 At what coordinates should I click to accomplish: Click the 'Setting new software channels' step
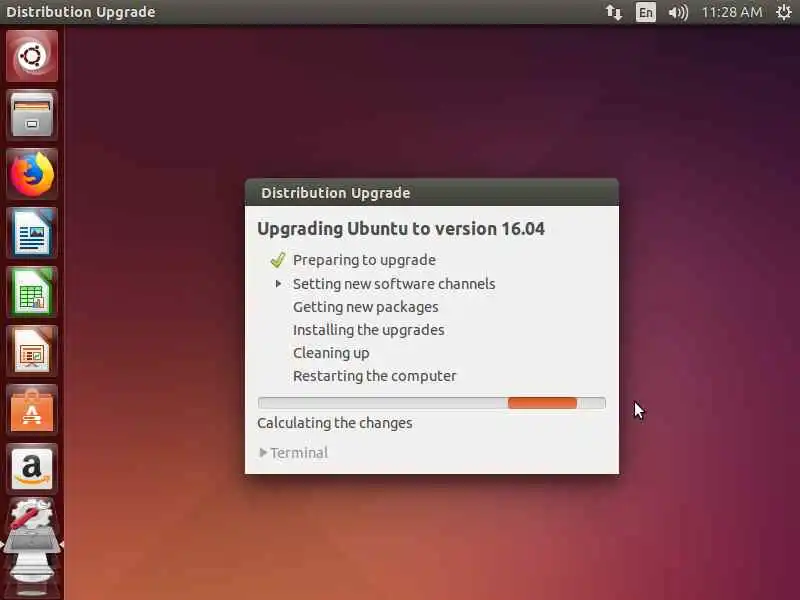[x=394, y=284]
